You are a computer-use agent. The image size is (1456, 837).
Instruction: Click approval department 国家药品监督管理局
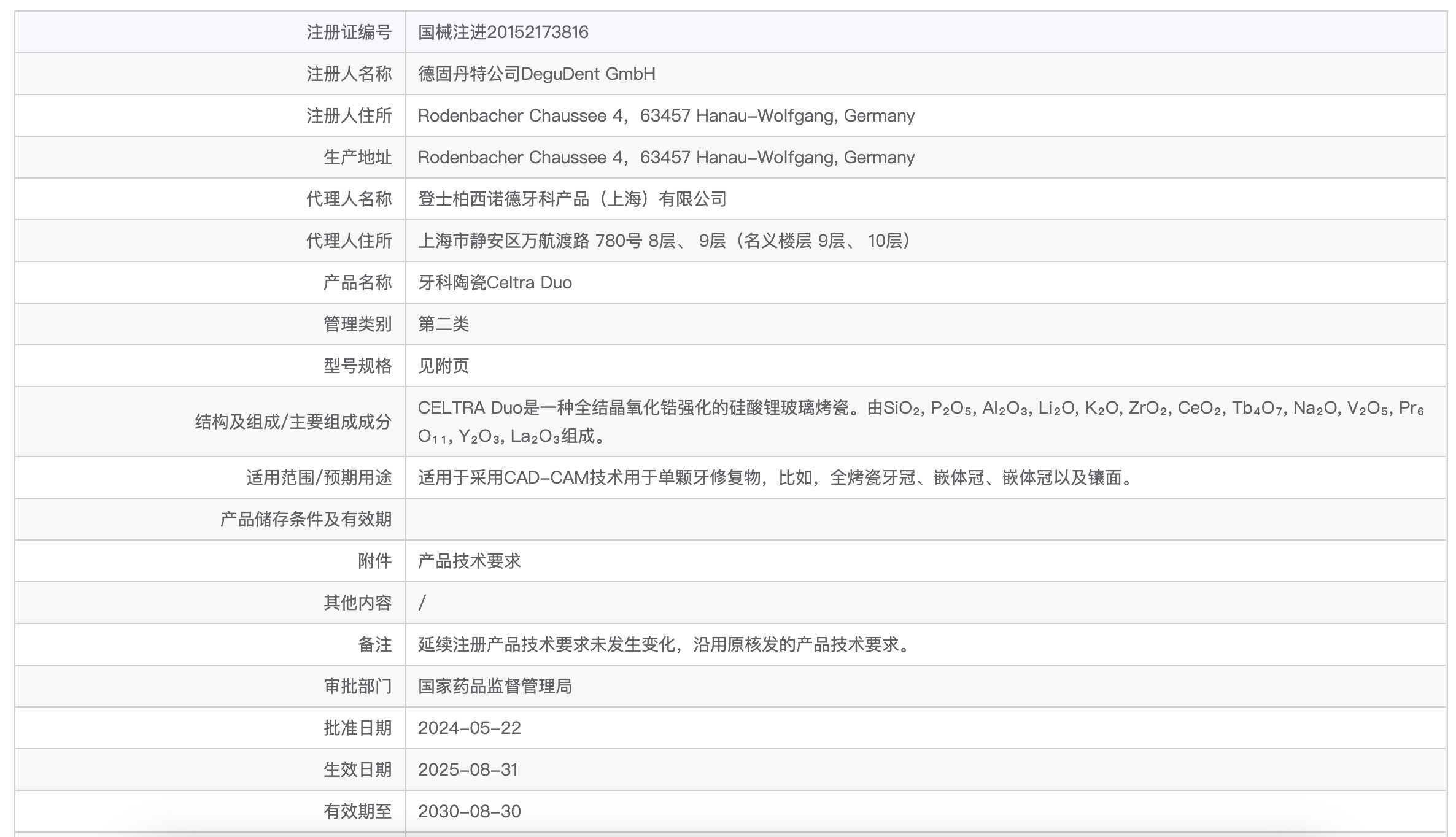(495, 686)
